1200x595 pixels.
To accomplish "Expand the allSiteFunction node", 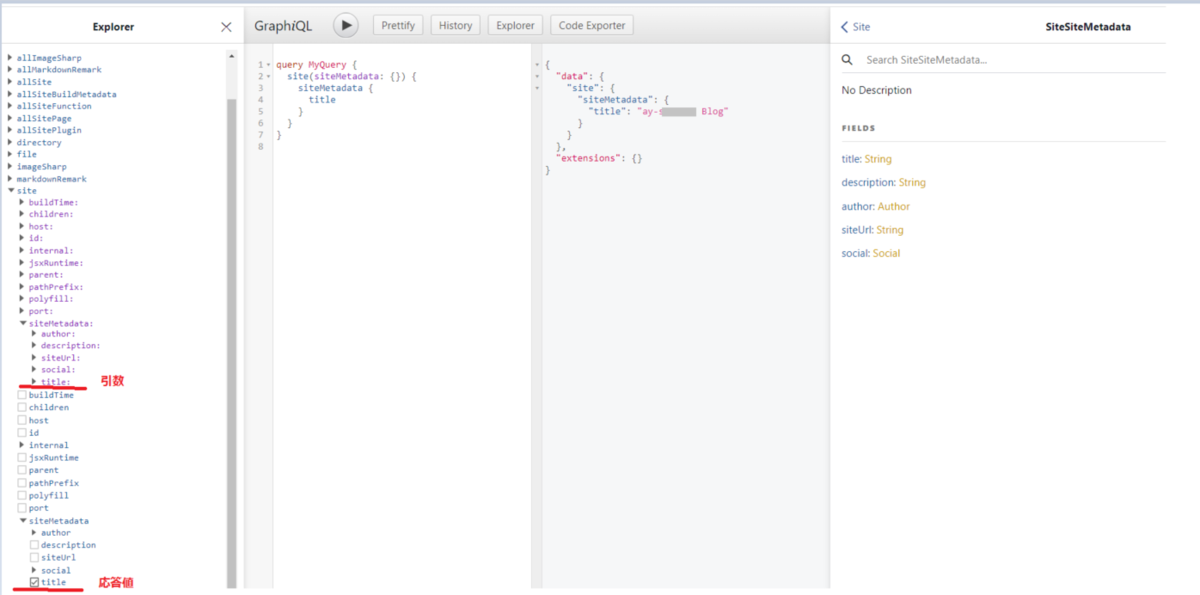I will tap(10, 106).
